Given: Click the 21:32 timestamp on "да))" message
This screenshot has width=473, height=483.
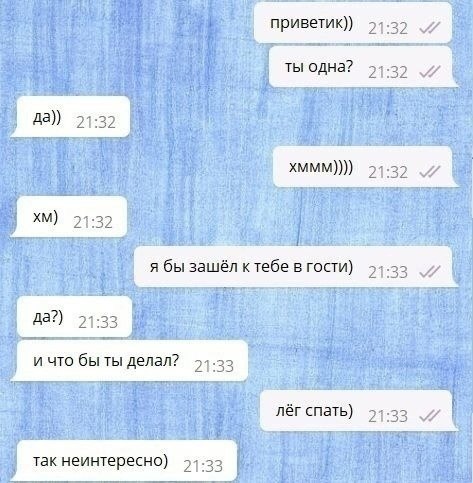Looking at the screenshot, I should 96,122.
